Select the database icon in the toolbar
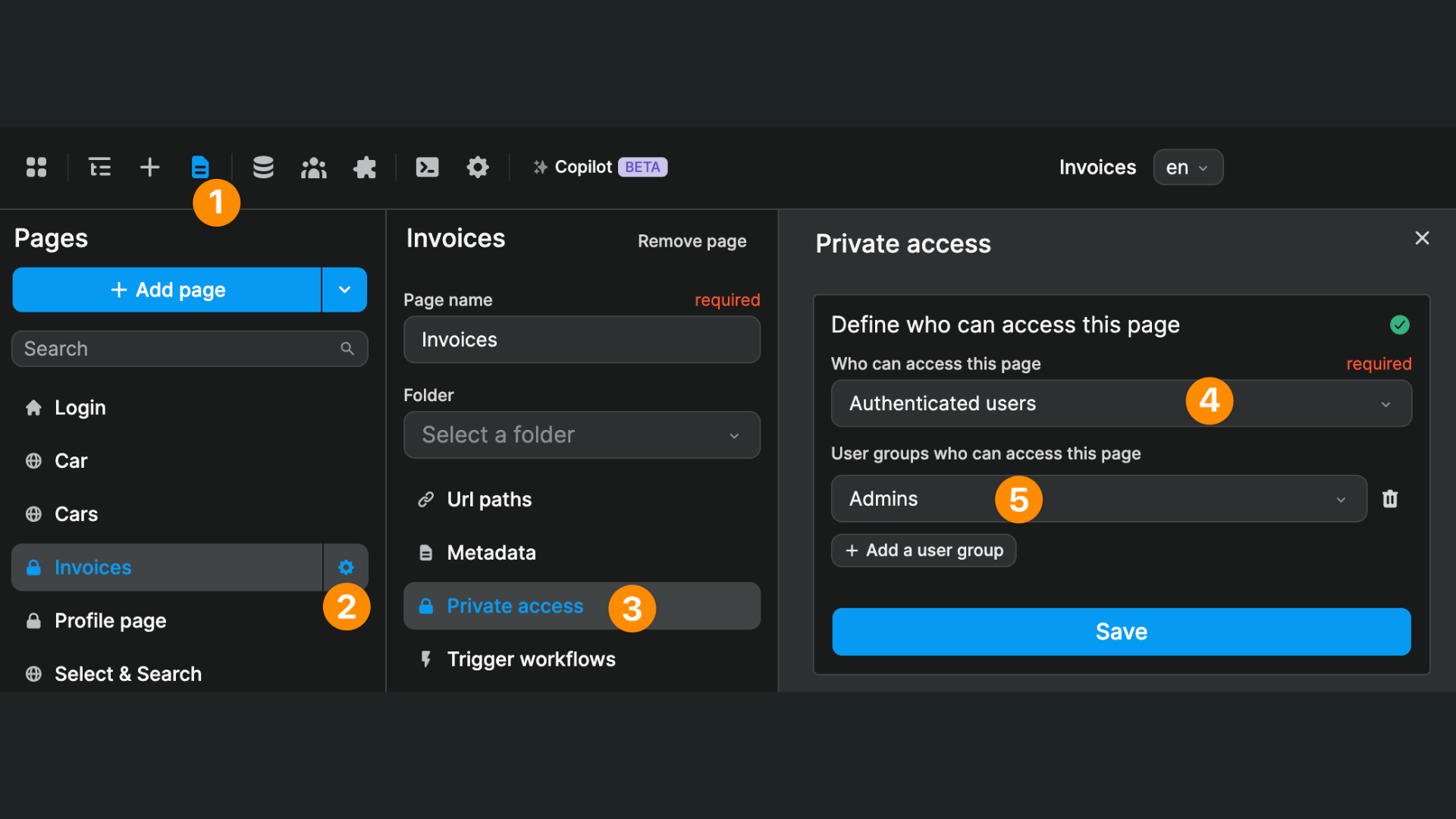The height and width of the screenshot is (819, 1456). 263,167
